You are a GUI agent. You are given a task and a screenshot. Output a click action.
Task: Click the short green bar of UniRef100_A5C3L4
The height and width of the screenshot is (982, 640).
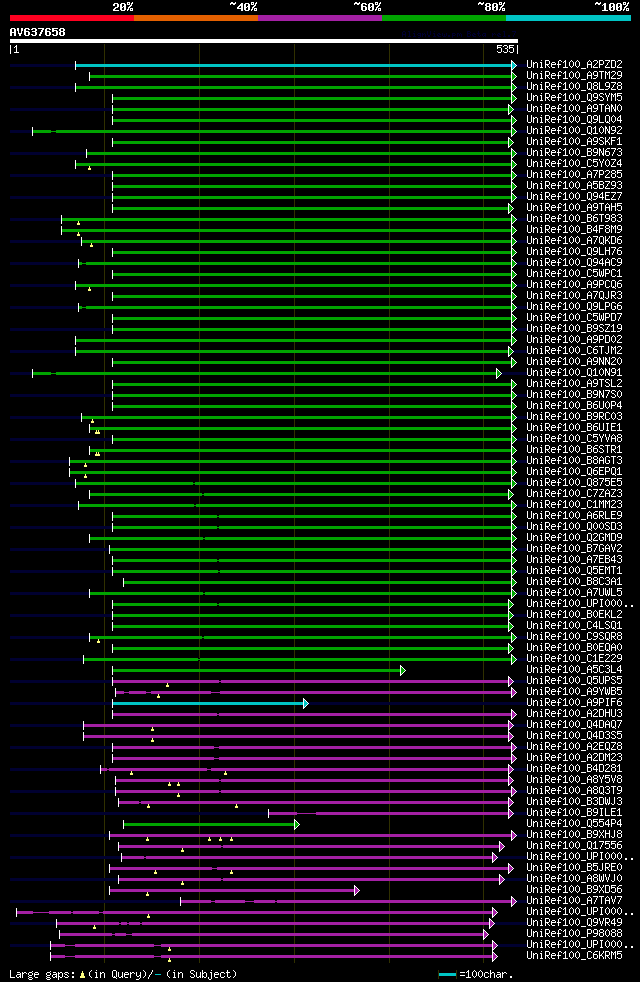pyautogui.click(x=259, y=671)
